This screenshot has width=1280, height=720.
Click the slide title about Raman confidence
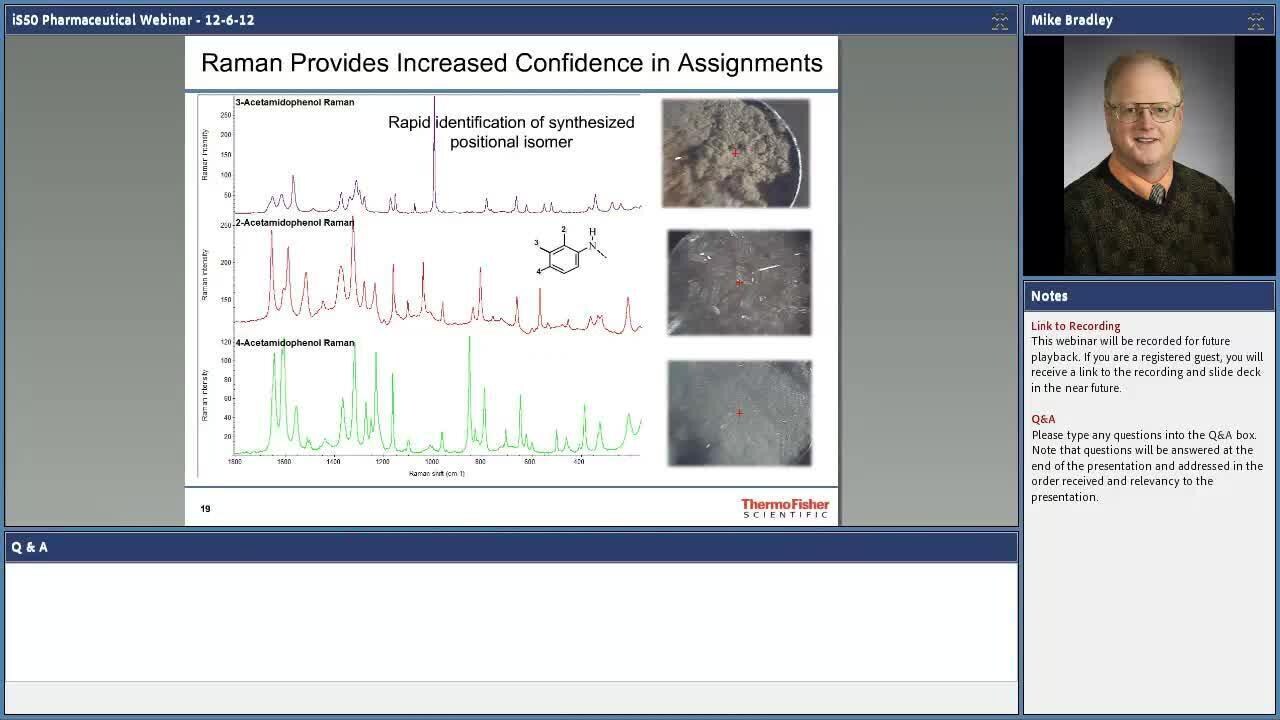pos(511,63)
